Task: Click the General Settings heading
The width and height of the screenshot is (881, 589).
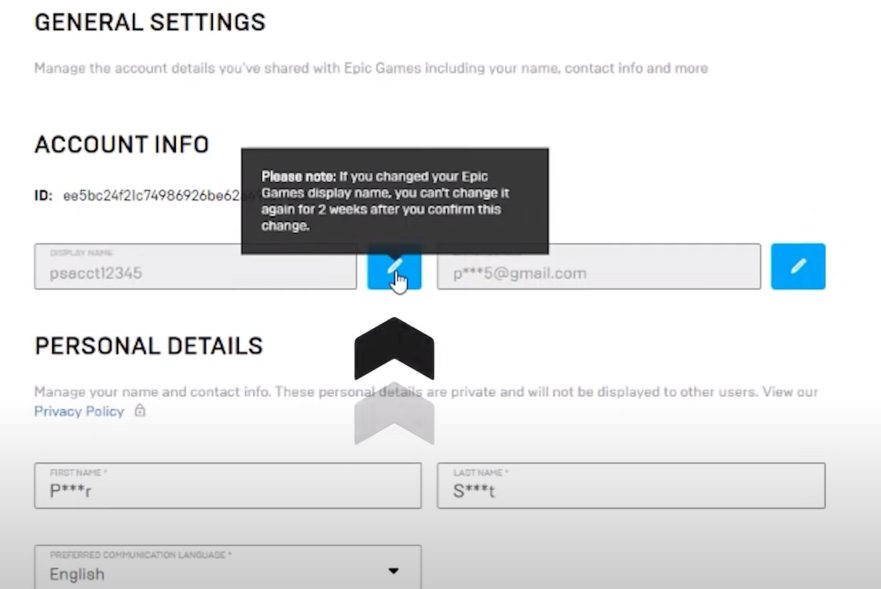Action: (150, 21)
